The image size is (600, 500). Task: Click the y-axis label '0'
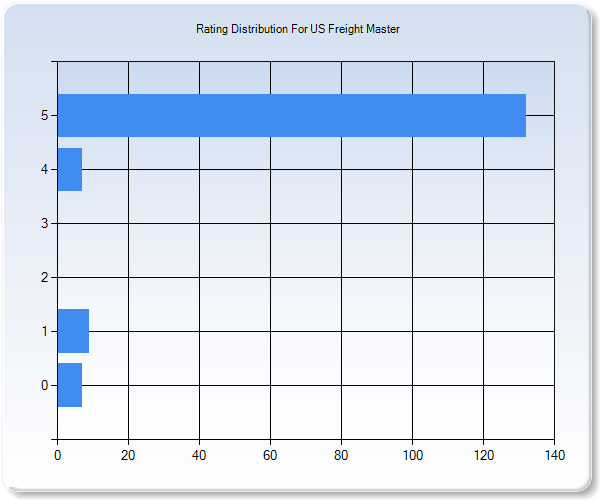pyautogui.click(x=44, y=385)
